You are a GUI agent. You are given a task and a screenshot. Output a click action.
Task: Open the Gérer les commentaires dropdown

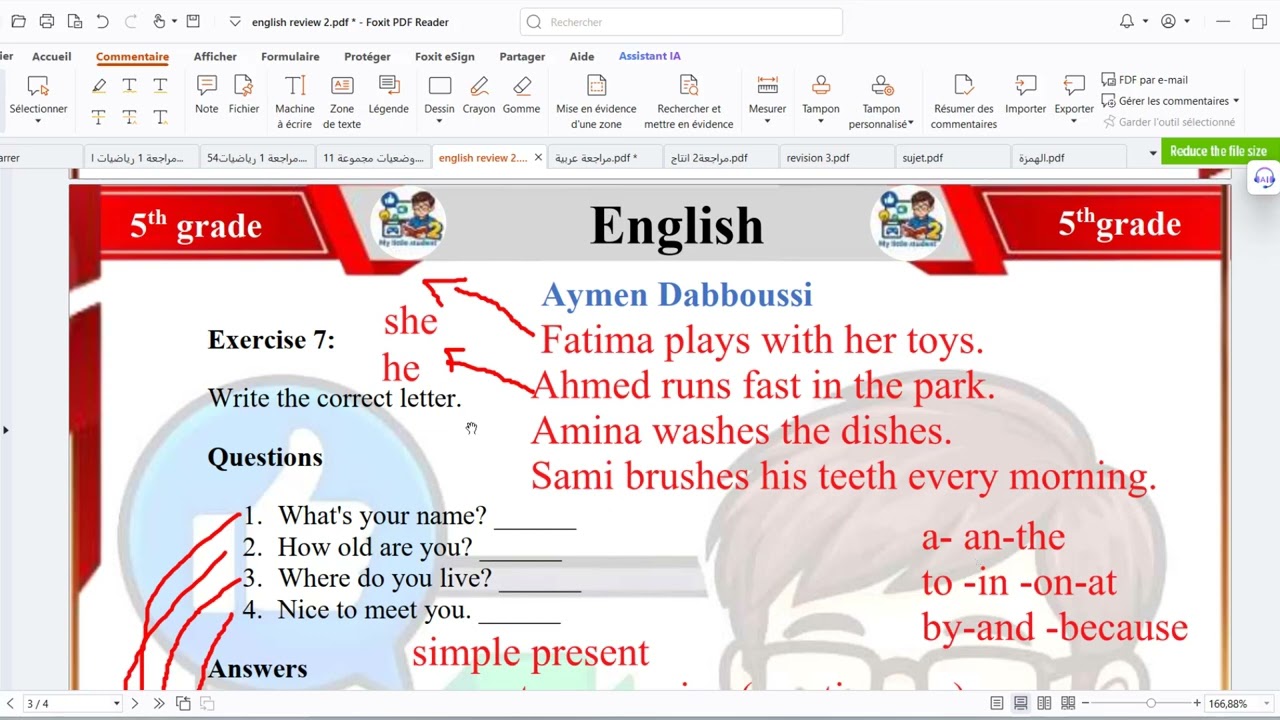1171,101
